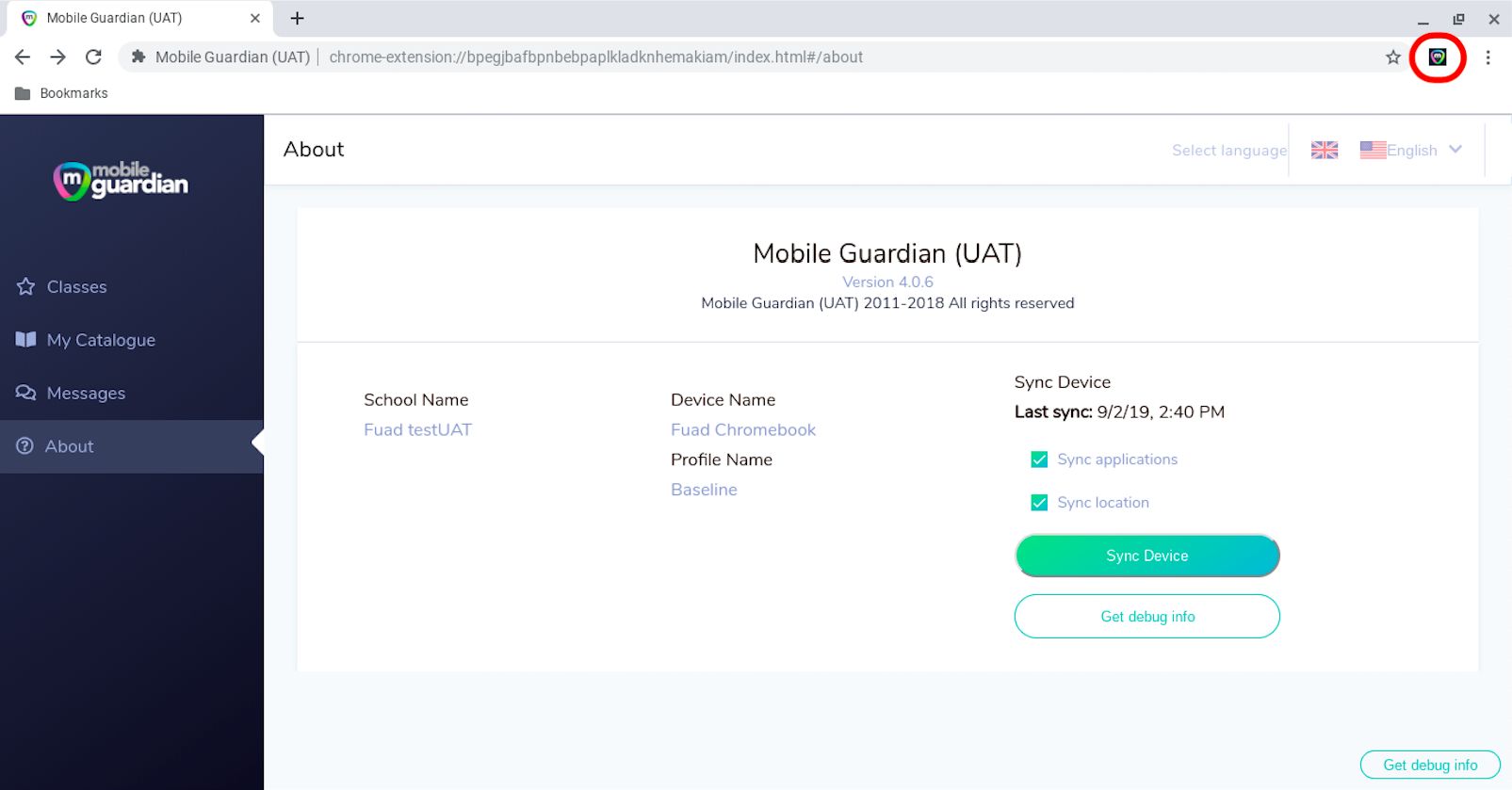Restore the browser window size
Image resolution: width=1512 pixels, height=790 pixels.
tap(1458, 19)
